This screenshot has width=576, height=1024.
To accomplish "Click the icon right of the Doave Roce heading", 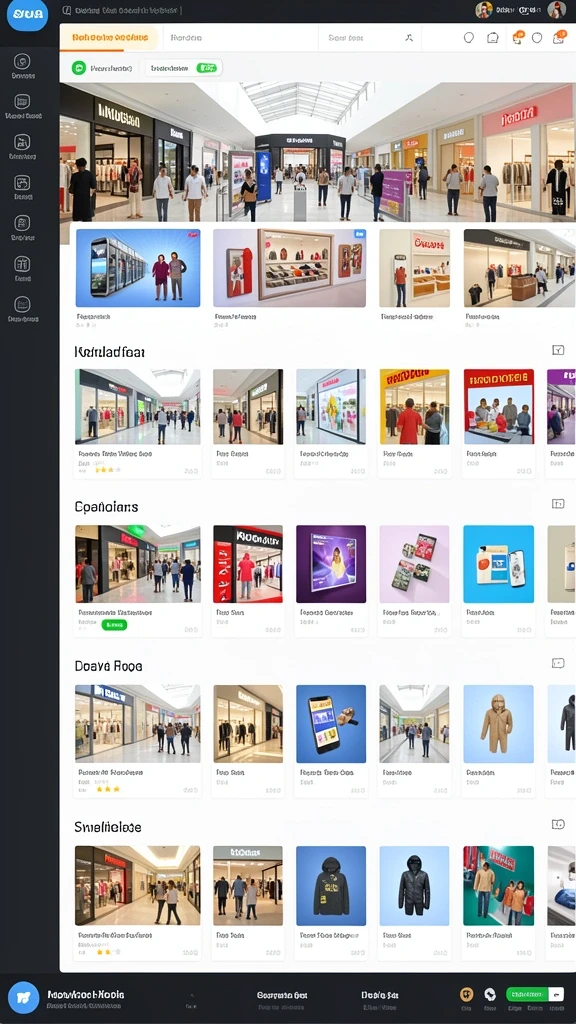I will (558, 663).
